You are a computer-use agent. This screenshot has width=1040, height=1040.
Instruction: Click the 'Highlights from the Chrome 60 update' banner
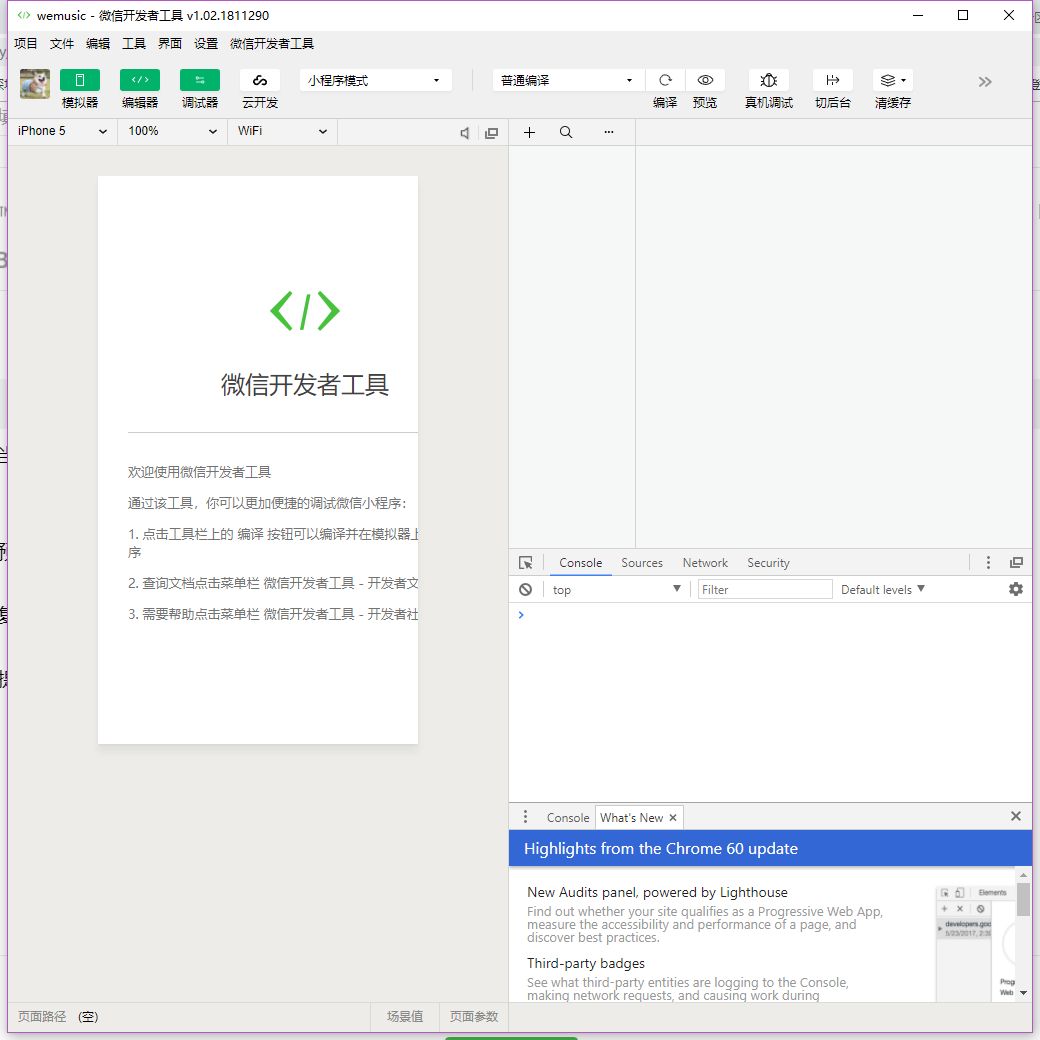click(770, 848)
